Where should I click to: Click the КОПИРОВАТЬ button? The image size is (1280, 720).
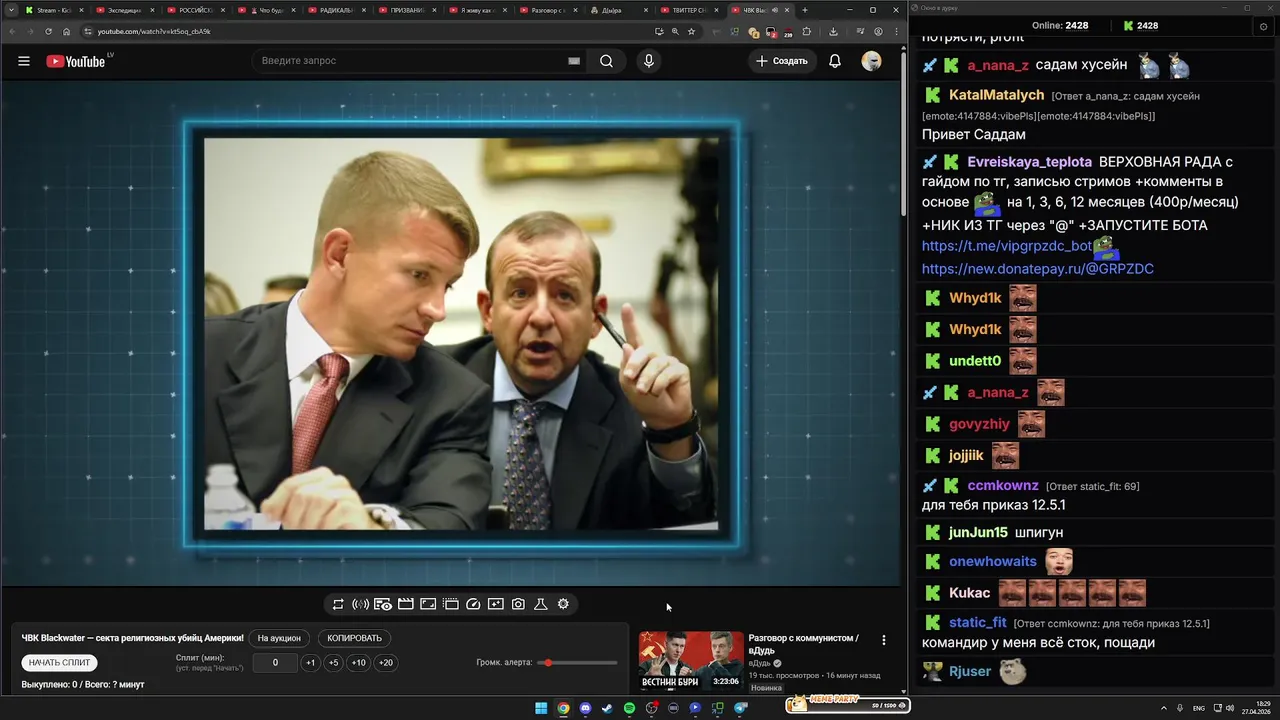pyautogui.click(x=355, y=638)
